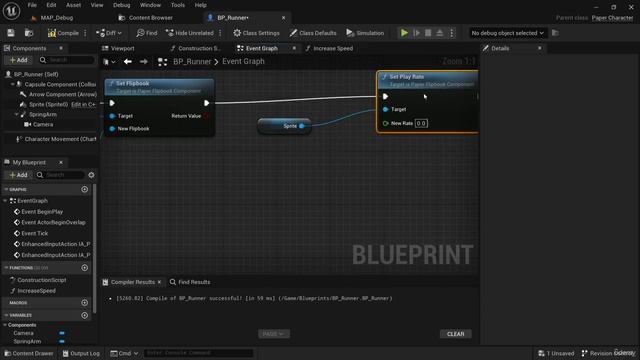Click the Edit in C++ link
This screenshot has width=640, height=360.
coord(83,104)
